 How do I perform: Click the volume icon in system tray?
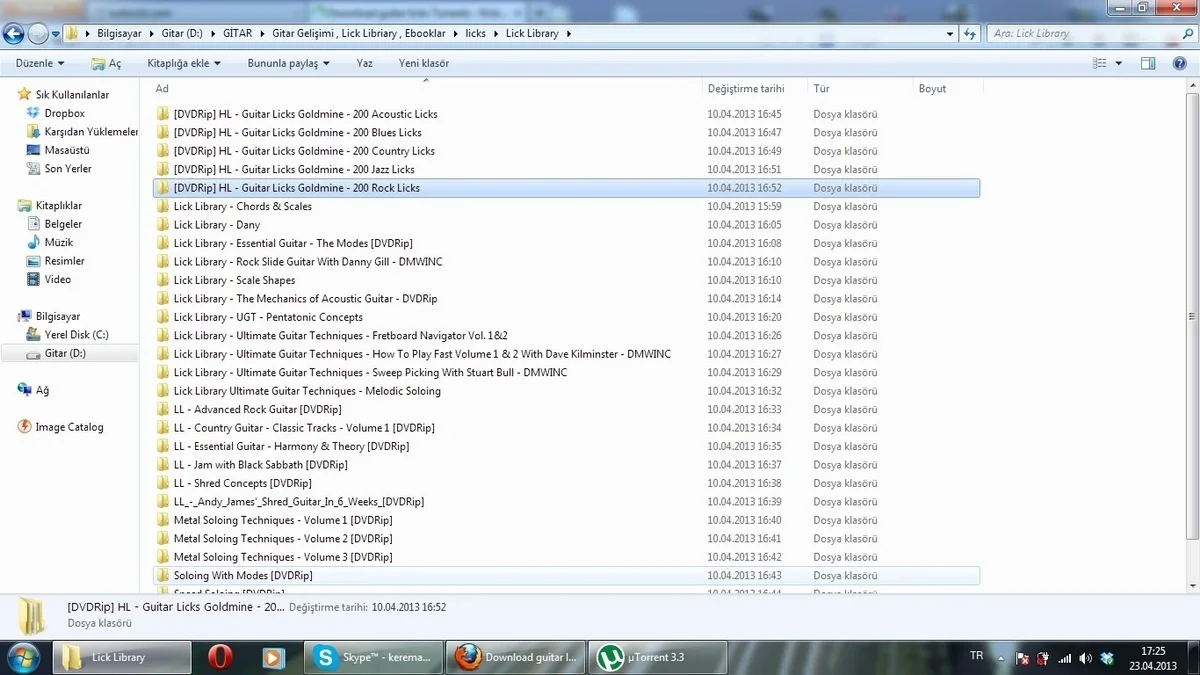coord(1084,657)
